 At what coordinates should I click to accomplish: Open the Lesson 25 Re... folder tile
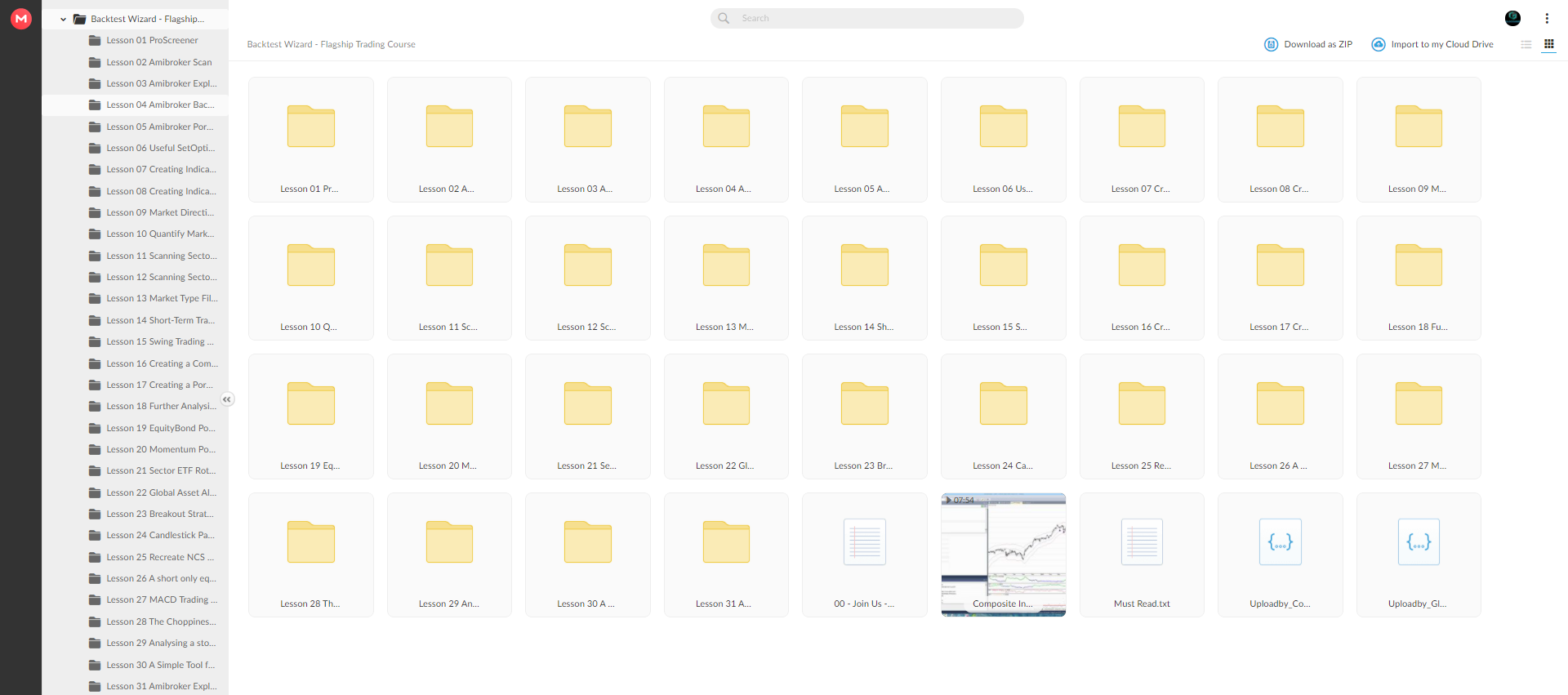pos(1142,417)
